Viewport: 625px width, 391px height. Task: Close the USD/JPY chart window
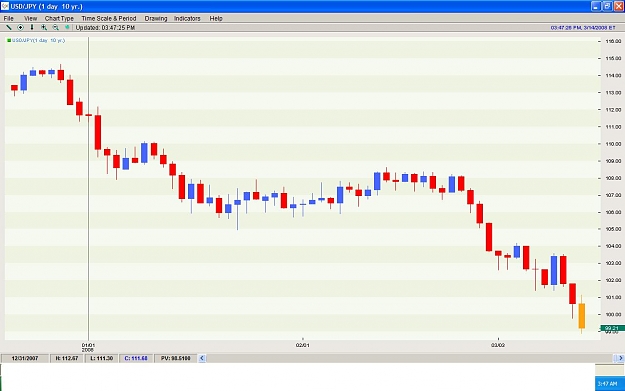(x=619, y=6)
